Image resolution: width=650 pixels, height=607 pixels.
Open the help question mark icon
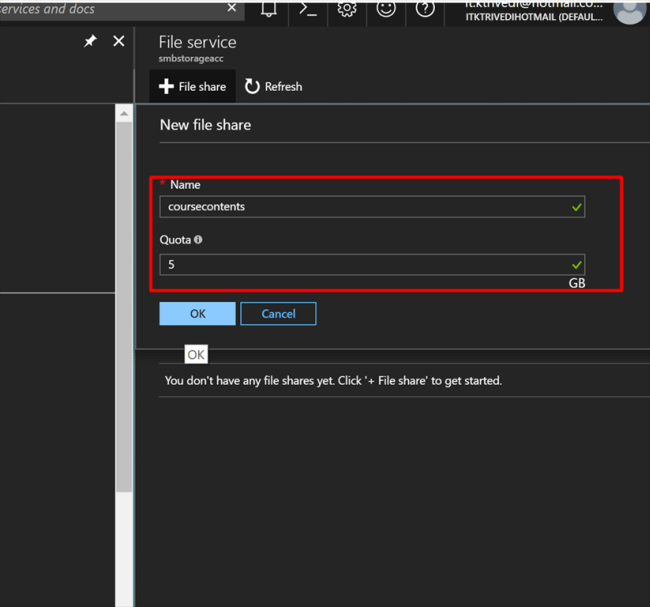[x=425, y=9]
